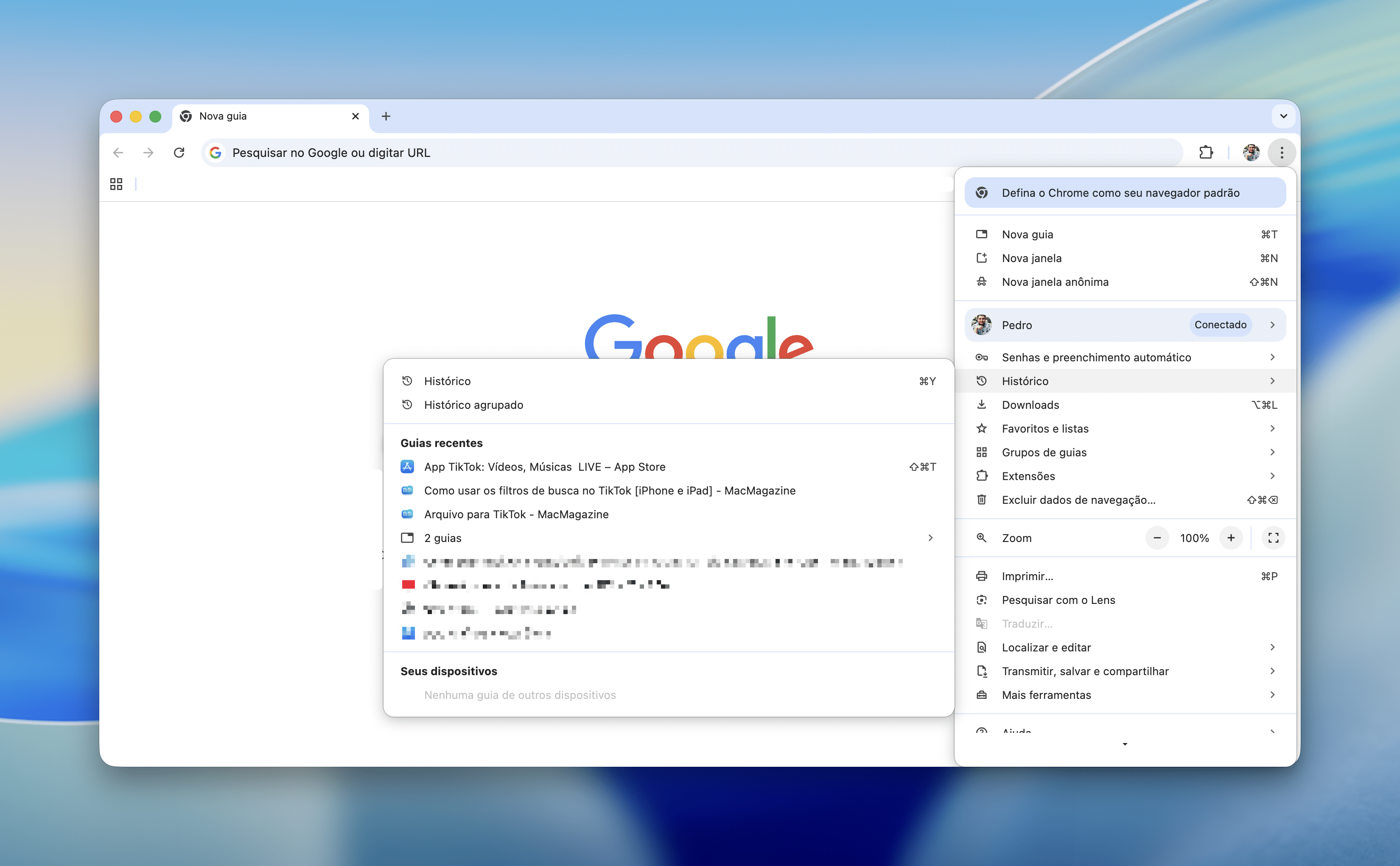
Task: Click the new tab plus button
Action: 386,116
